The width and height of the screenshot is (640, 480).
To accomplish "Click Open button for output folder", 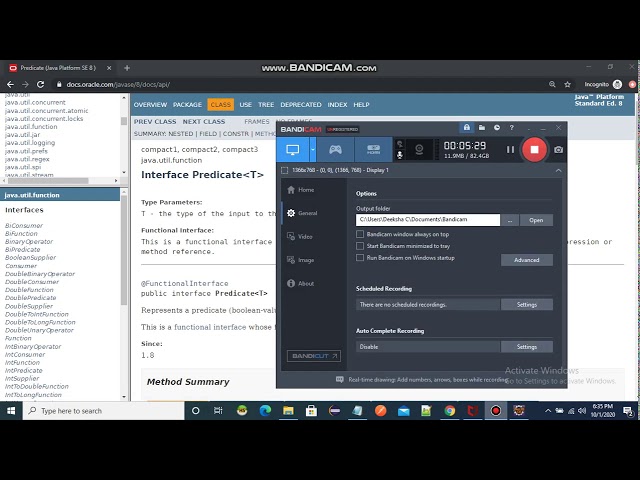I will click(x=536, y=220).
